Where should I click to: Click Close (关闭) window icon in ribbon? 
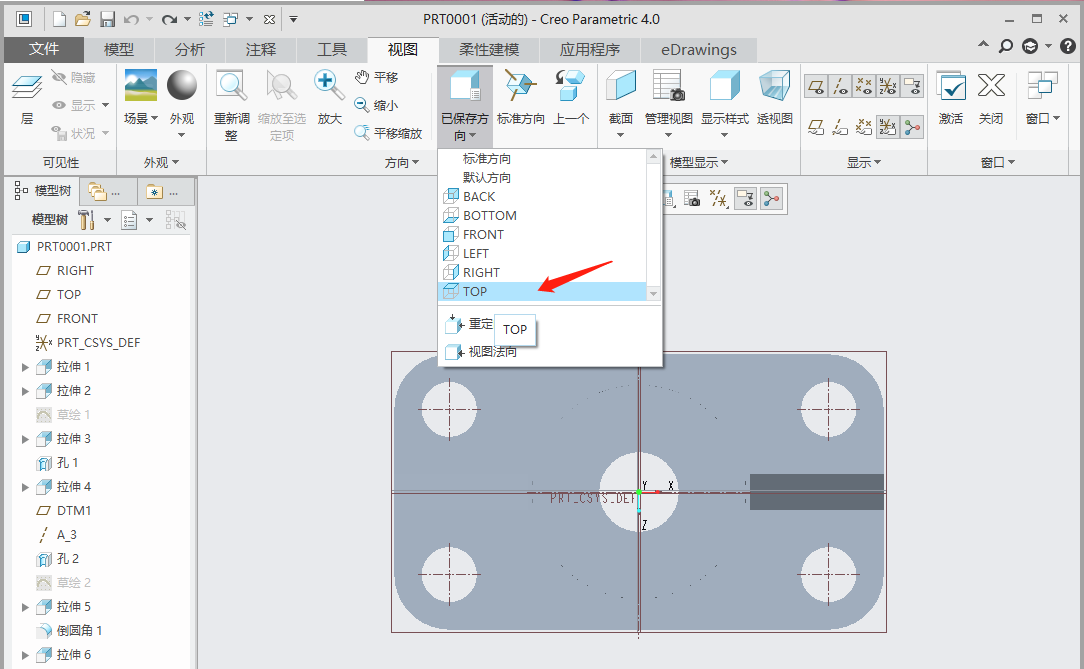tap(991, 97)
